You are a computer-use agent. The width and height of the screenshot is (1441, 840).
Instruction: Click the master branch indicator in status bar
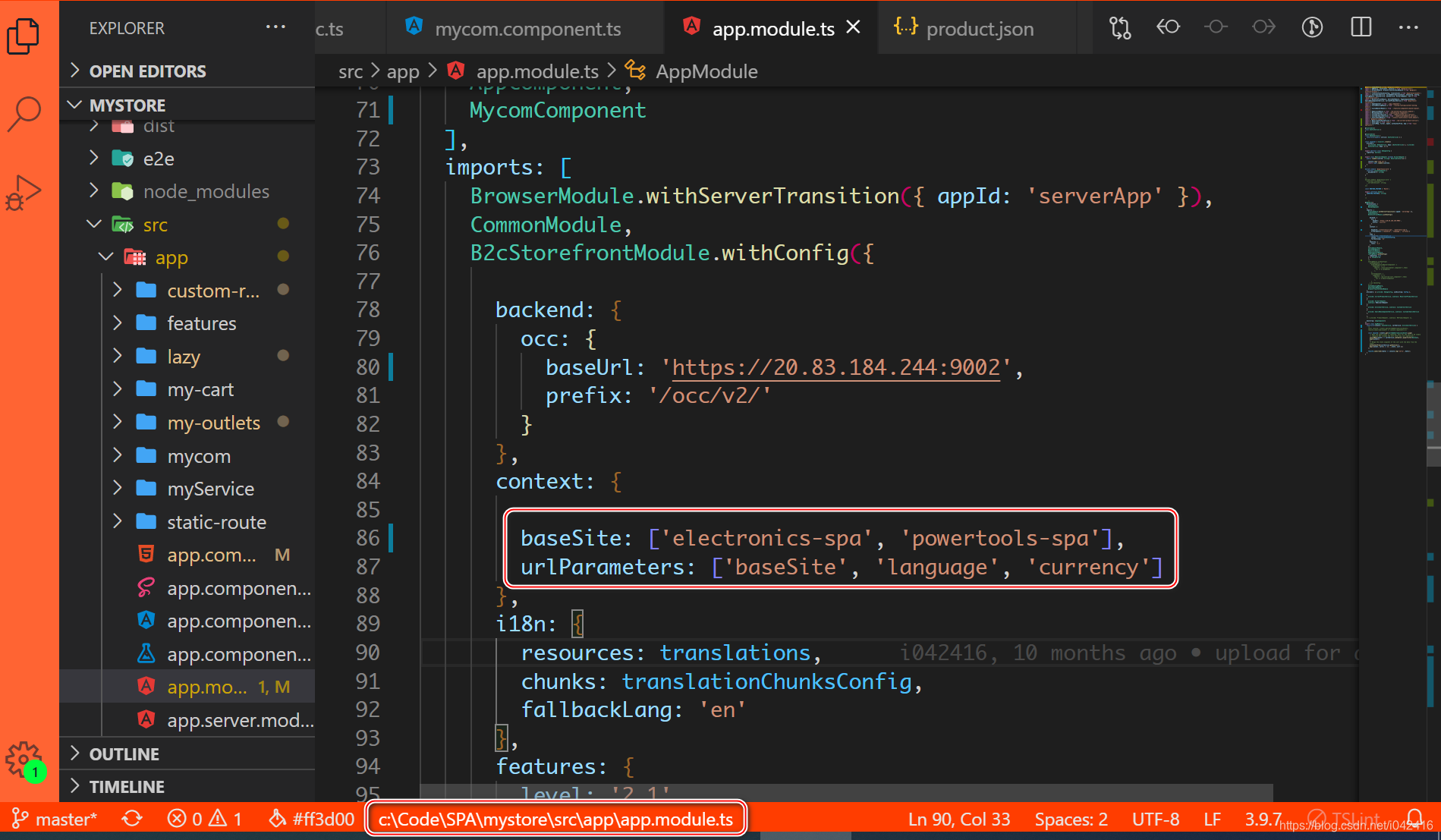[x=55, y=820]
